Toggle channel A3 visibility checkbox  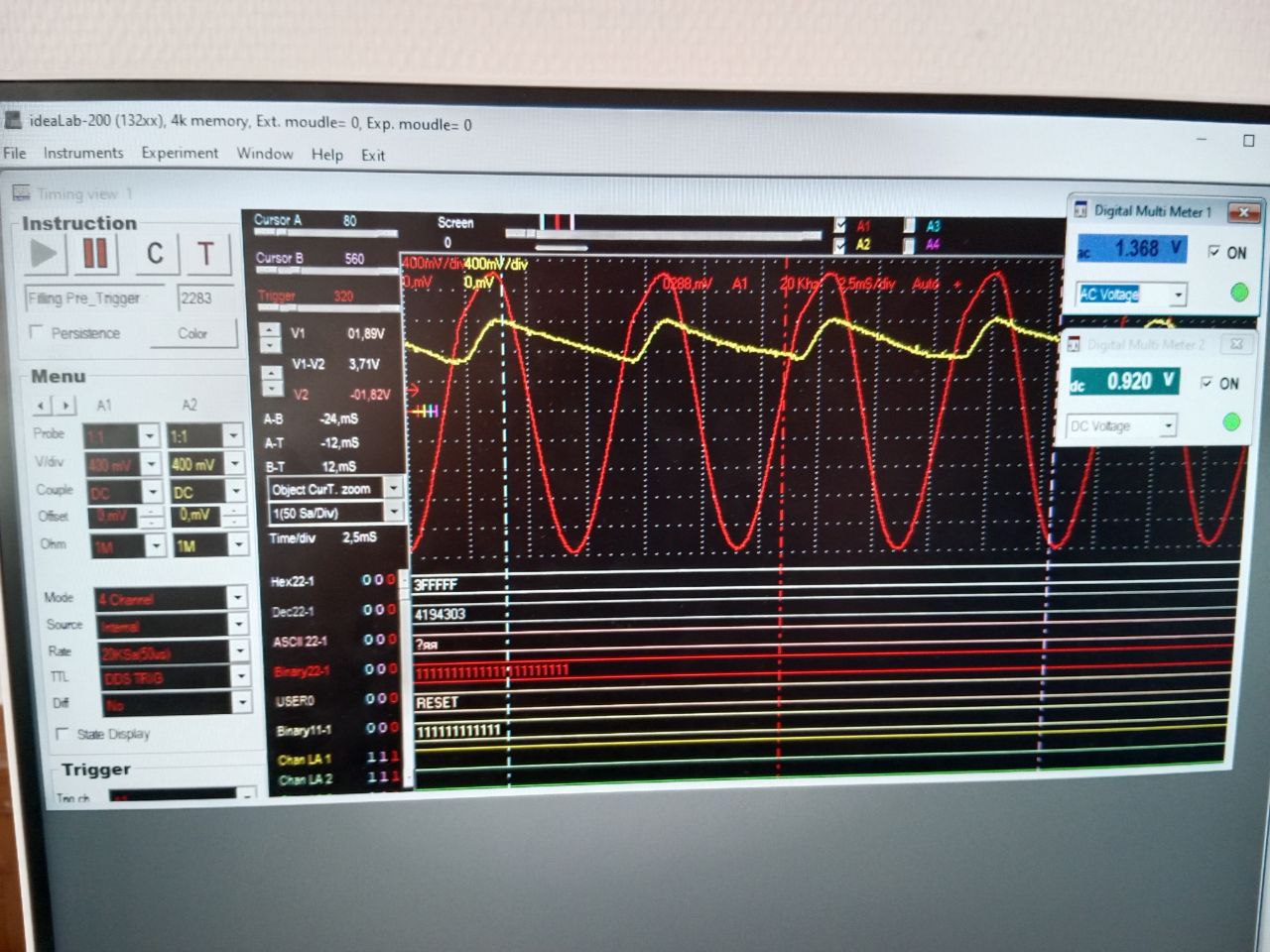(x=909, y=226)
